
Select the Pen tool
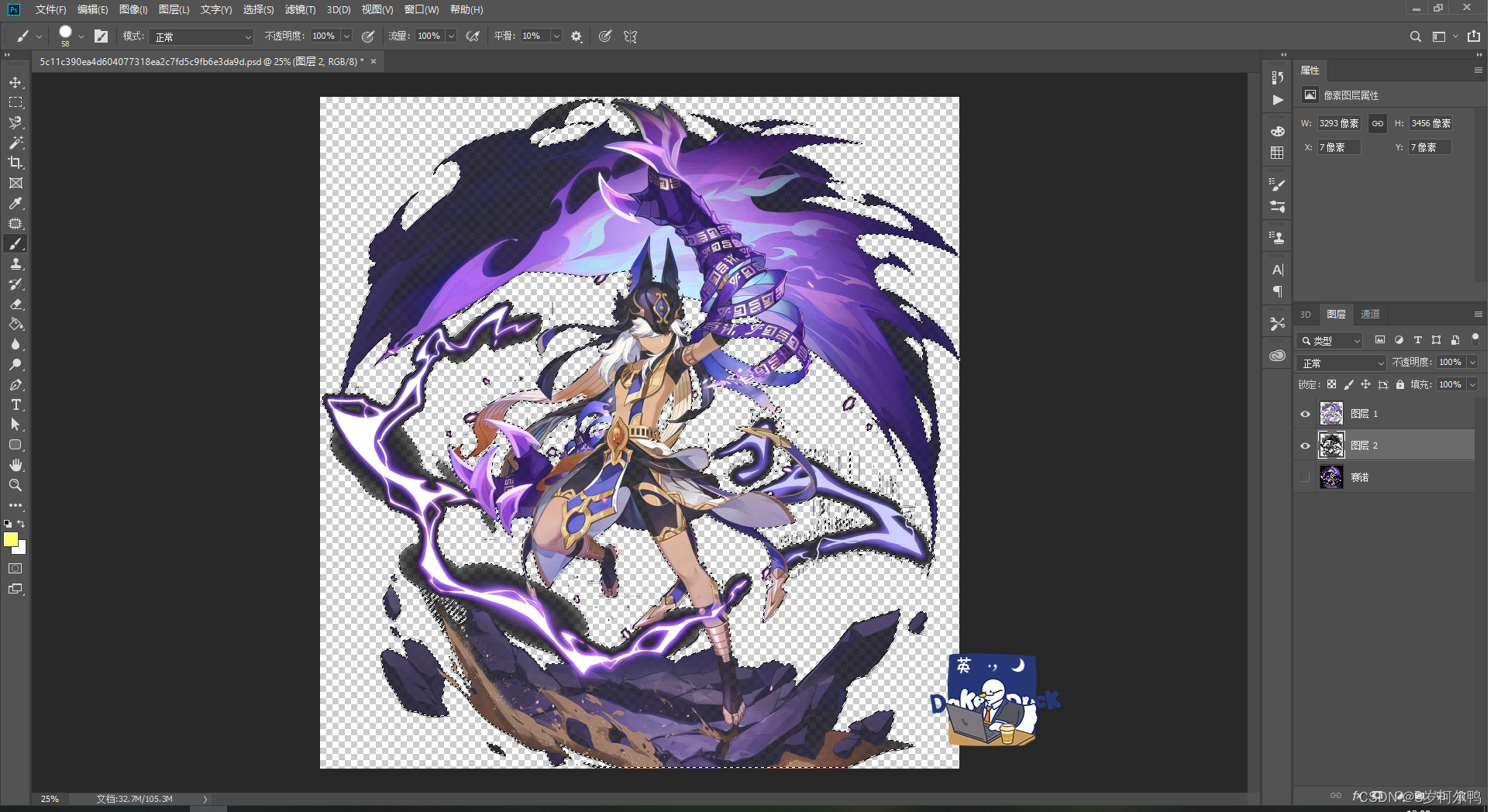[15, 385]
